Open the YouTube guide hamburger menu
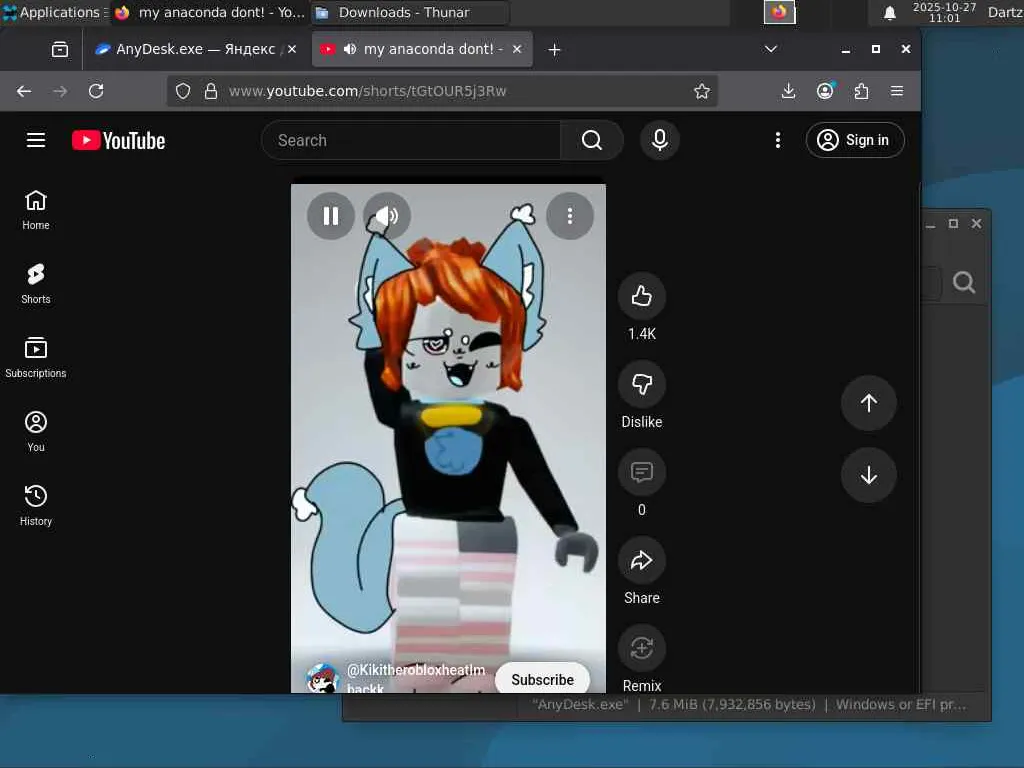 (36, 140)
